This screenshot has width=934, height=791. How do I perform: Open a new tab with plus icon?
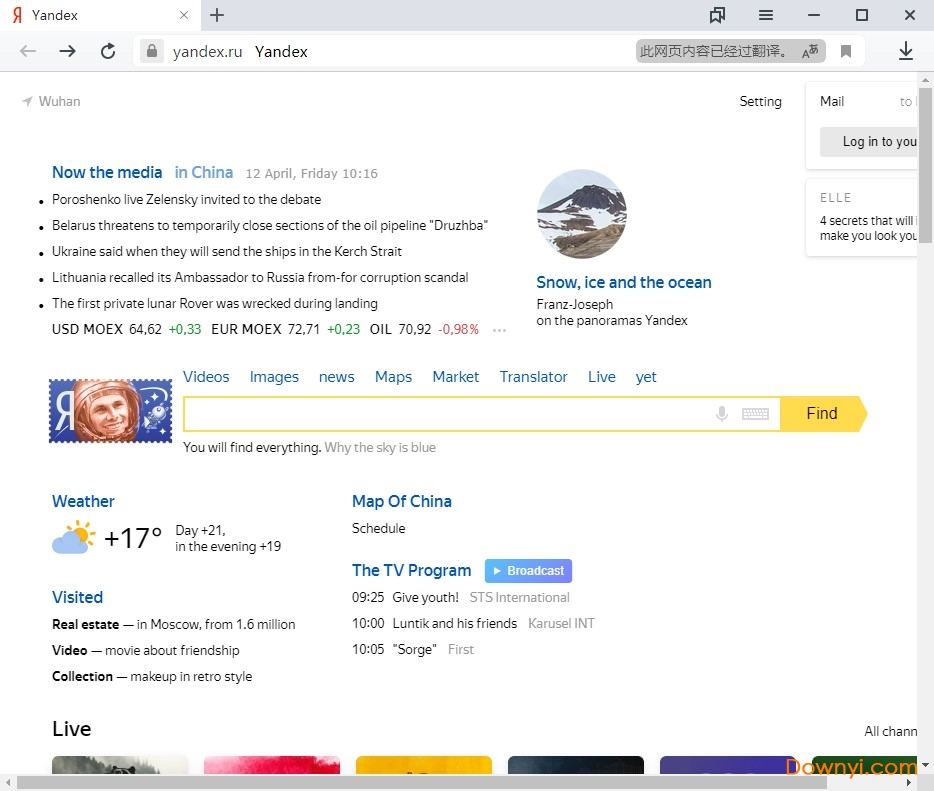point(217,15)
